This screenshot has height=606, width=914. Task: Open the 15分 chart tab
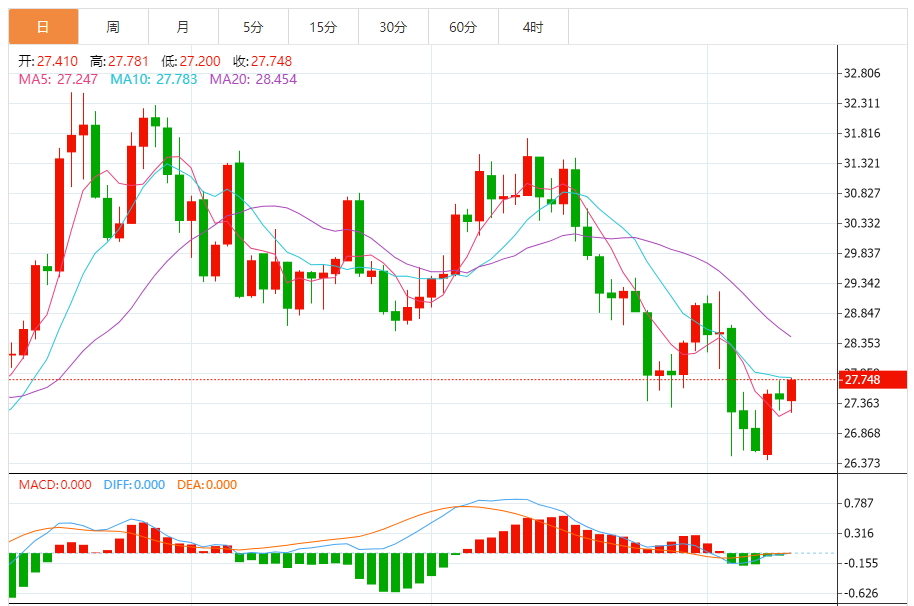pos(324,27)
